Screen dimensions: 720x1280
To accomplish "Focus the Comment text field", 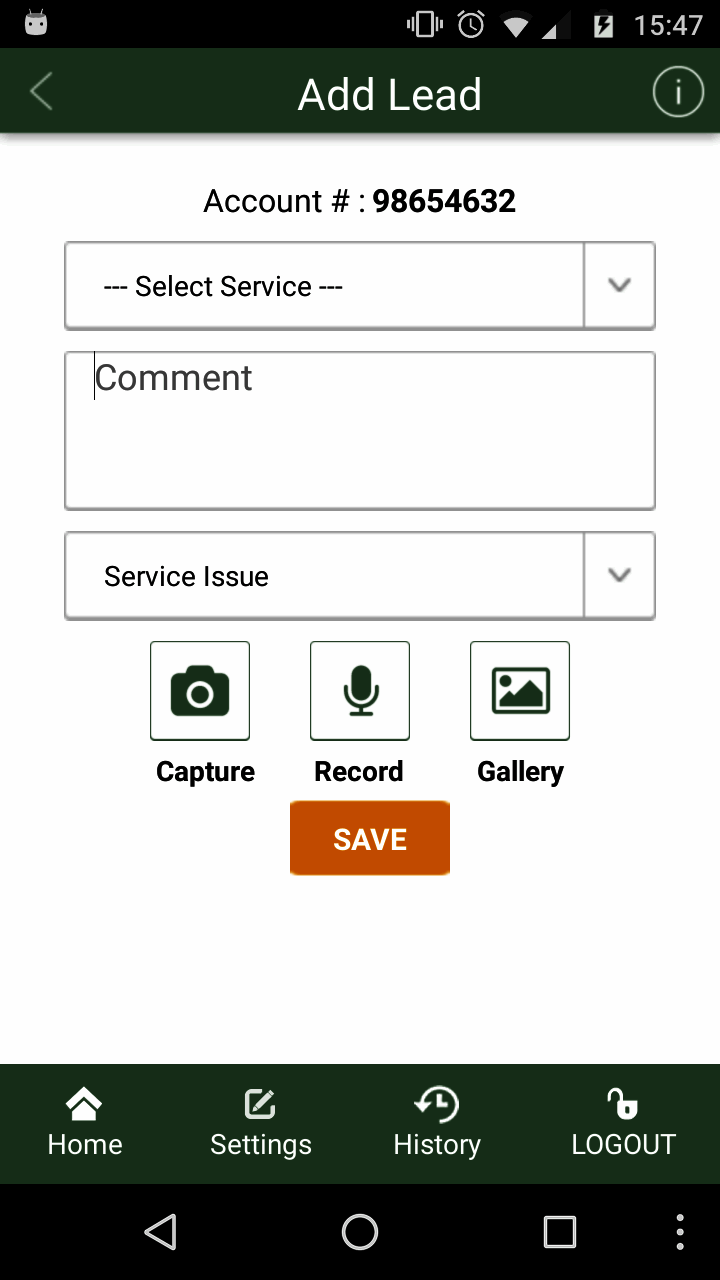I will [x=360, y=431].
